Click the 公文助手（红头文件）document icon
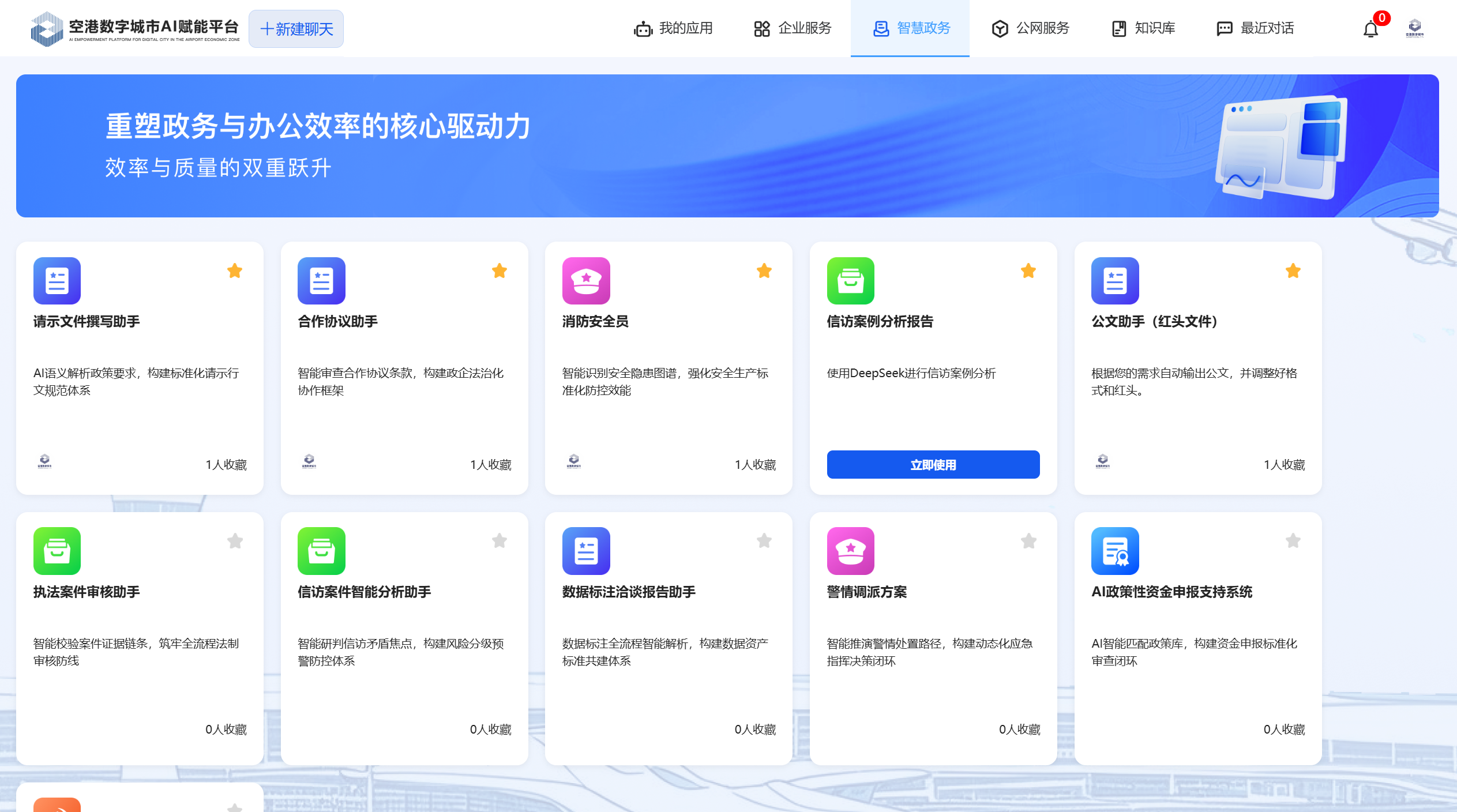Screen dimensions: 1457x812 click(x=1115, y=281)
